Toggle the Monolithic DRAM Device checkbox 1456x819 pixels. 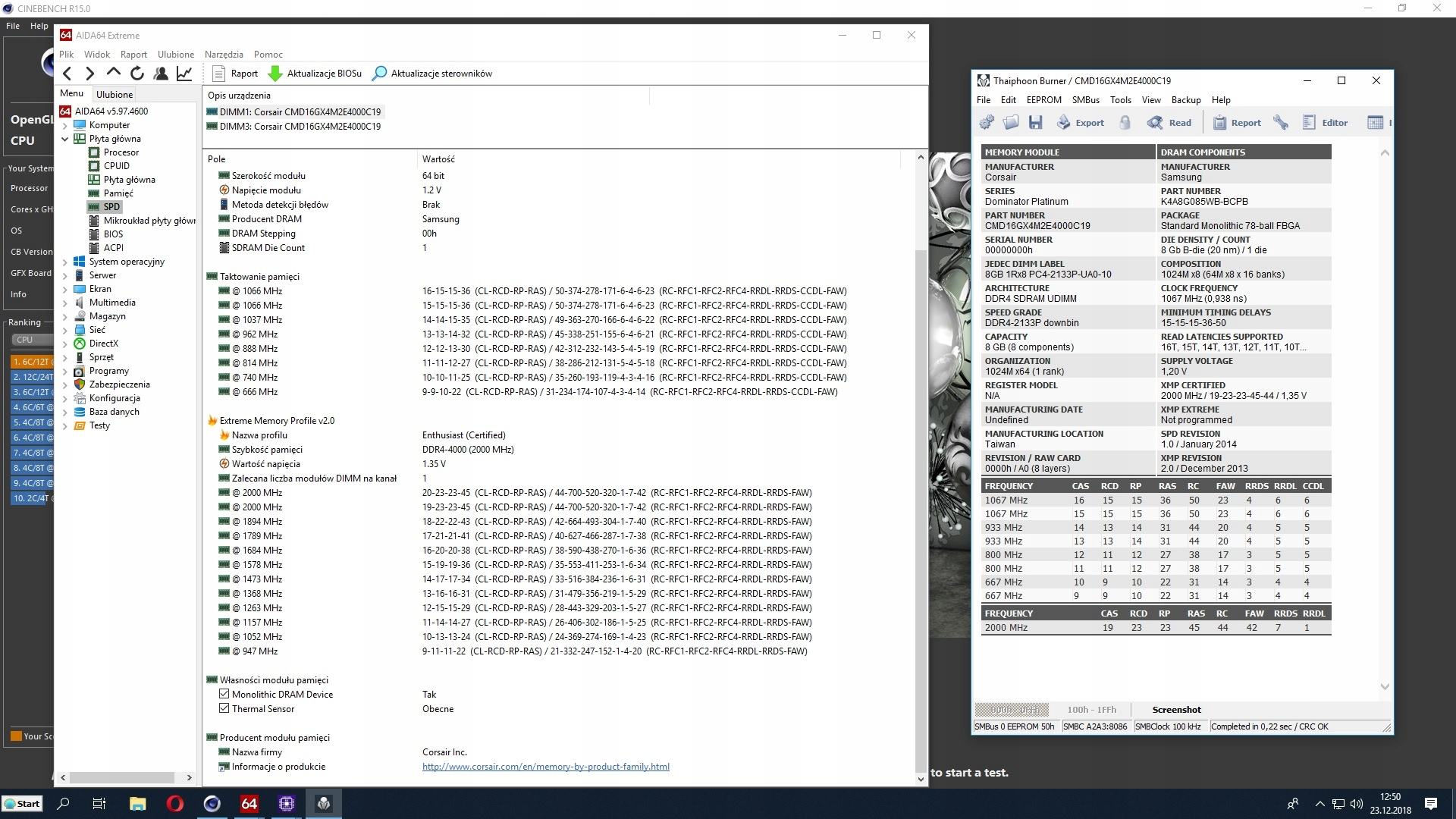coord(224,694)
